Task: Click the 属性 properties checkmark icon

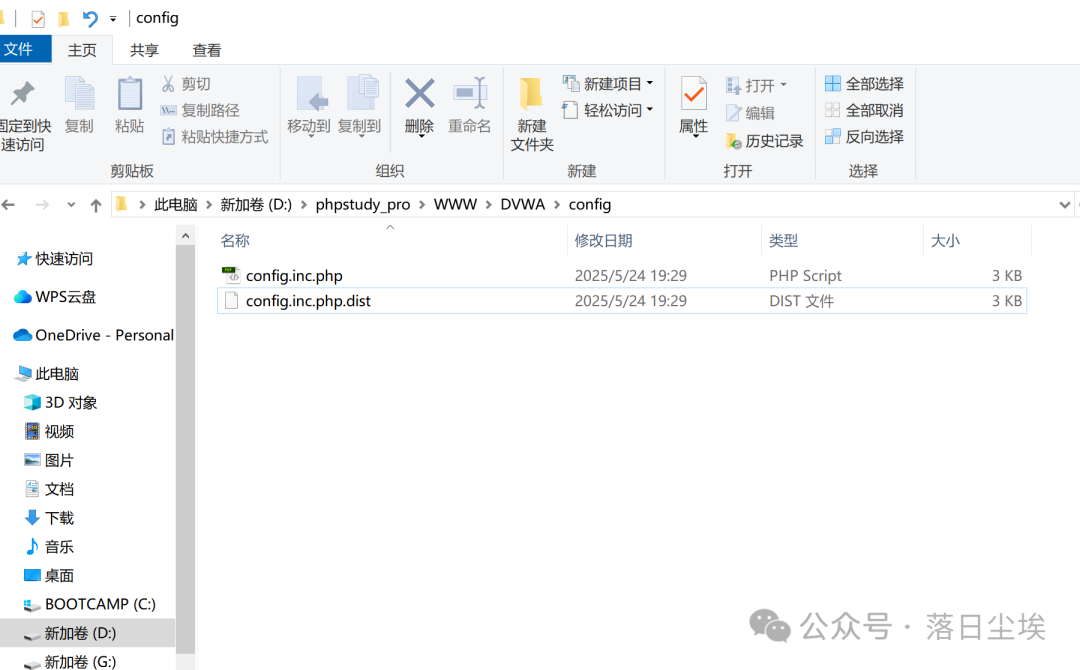Action: coord(694,94)
